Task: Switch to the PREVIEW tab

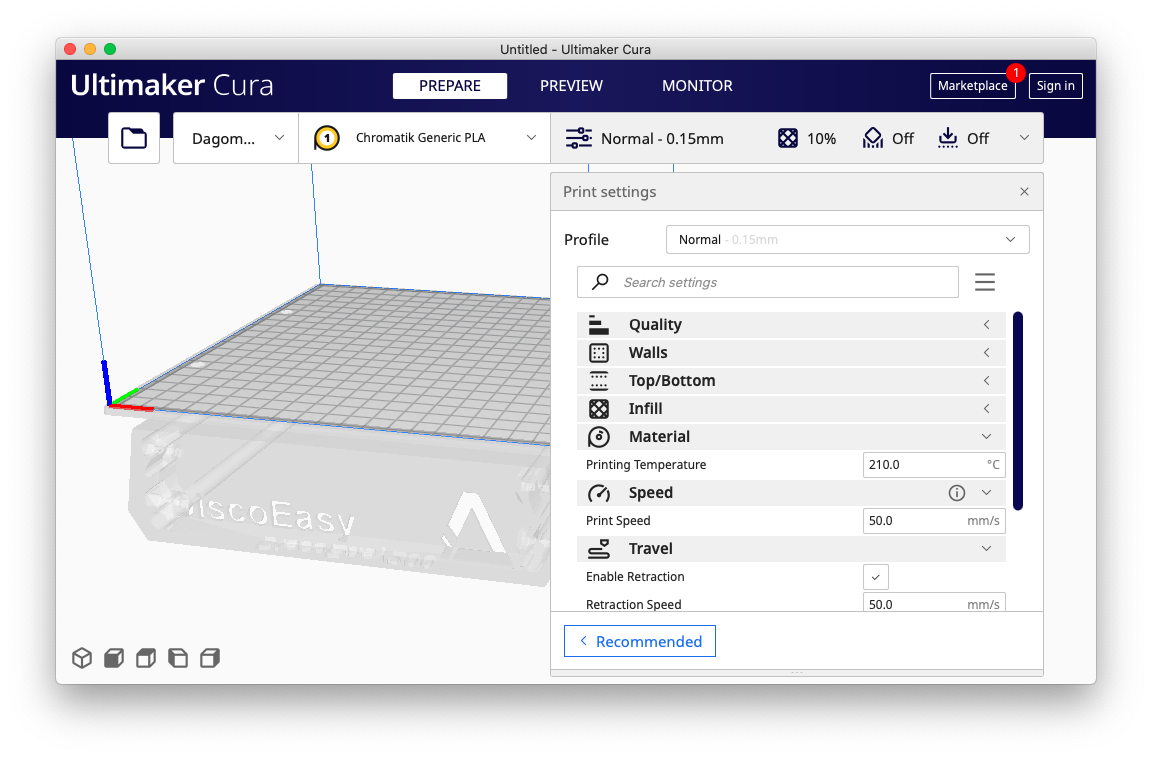Action: coord(571,86)
